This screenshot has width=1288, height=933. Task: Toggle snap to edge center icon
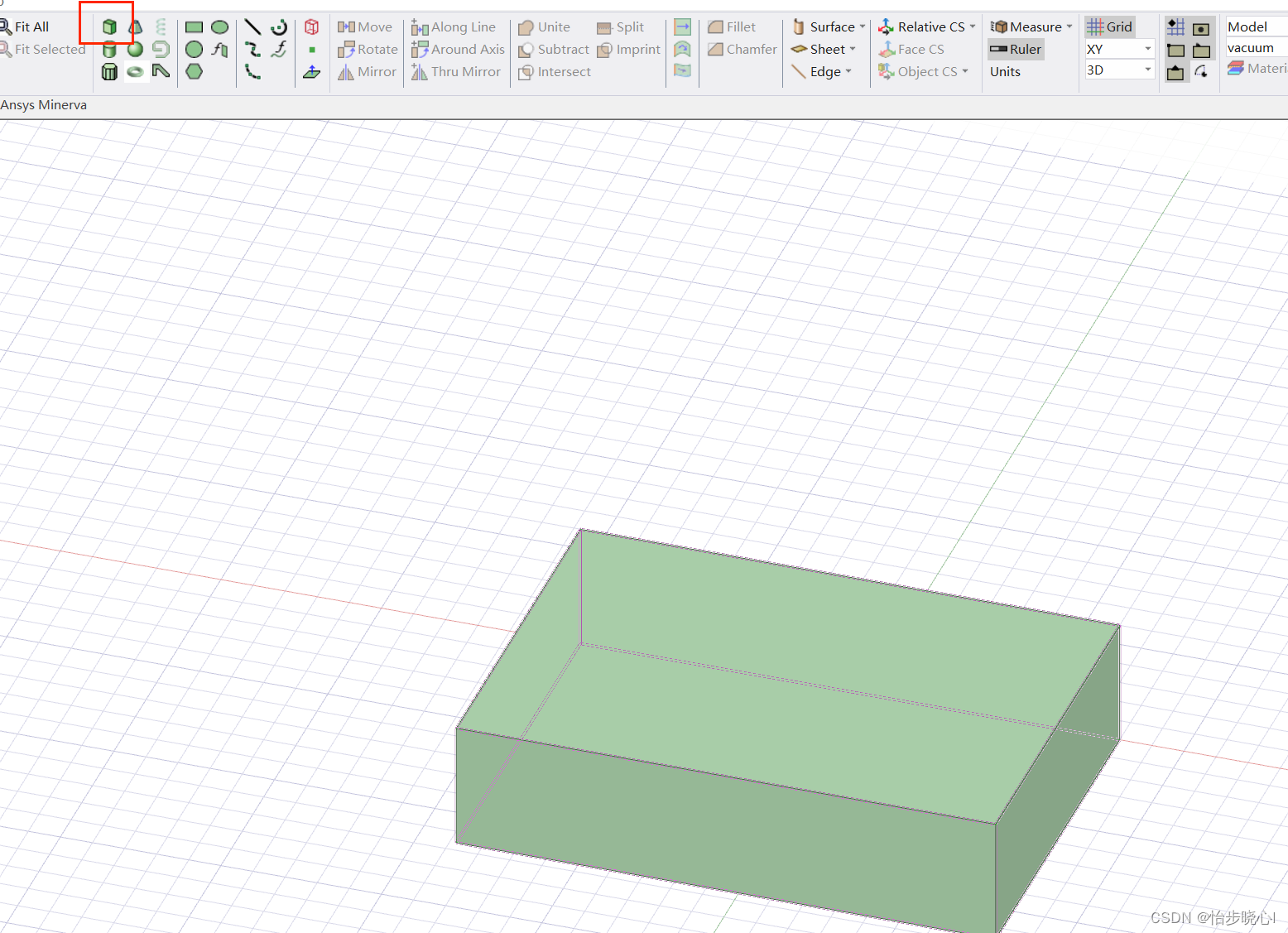click(x=1201, y=50)
